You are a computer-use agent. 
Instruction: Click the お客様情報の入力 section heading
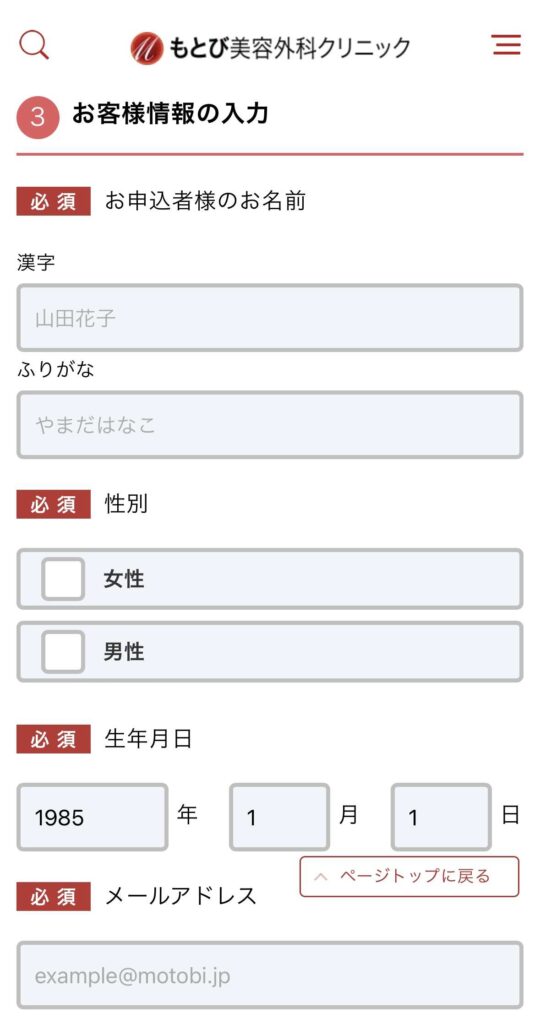coord(170,114)
